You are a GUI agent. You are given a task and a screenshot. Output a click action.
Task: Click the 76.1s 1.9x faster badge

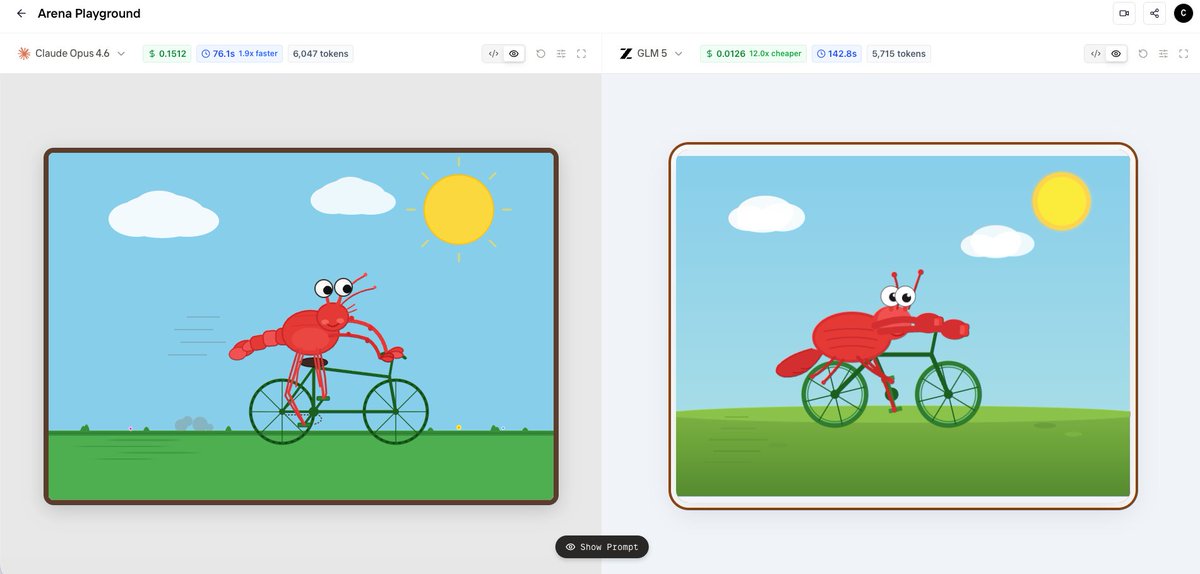pos(240,54)
